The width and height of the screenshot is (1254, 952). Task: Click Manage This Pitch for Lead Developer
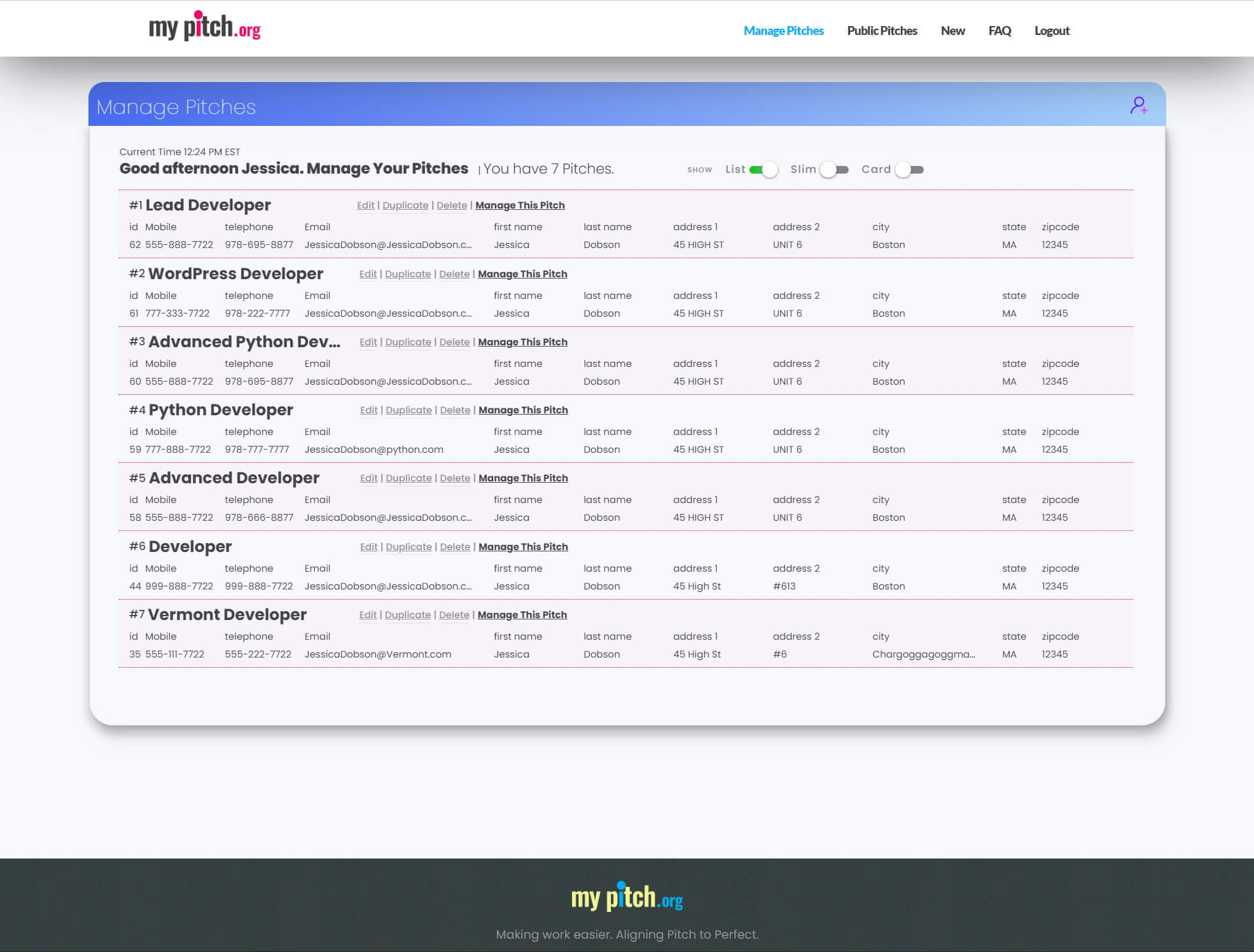click(x=520, y=205)
